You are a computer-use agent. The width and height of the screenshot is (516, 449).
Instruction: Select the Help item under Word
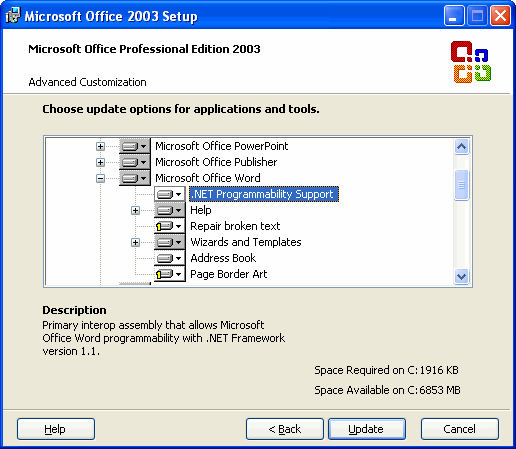201,210
